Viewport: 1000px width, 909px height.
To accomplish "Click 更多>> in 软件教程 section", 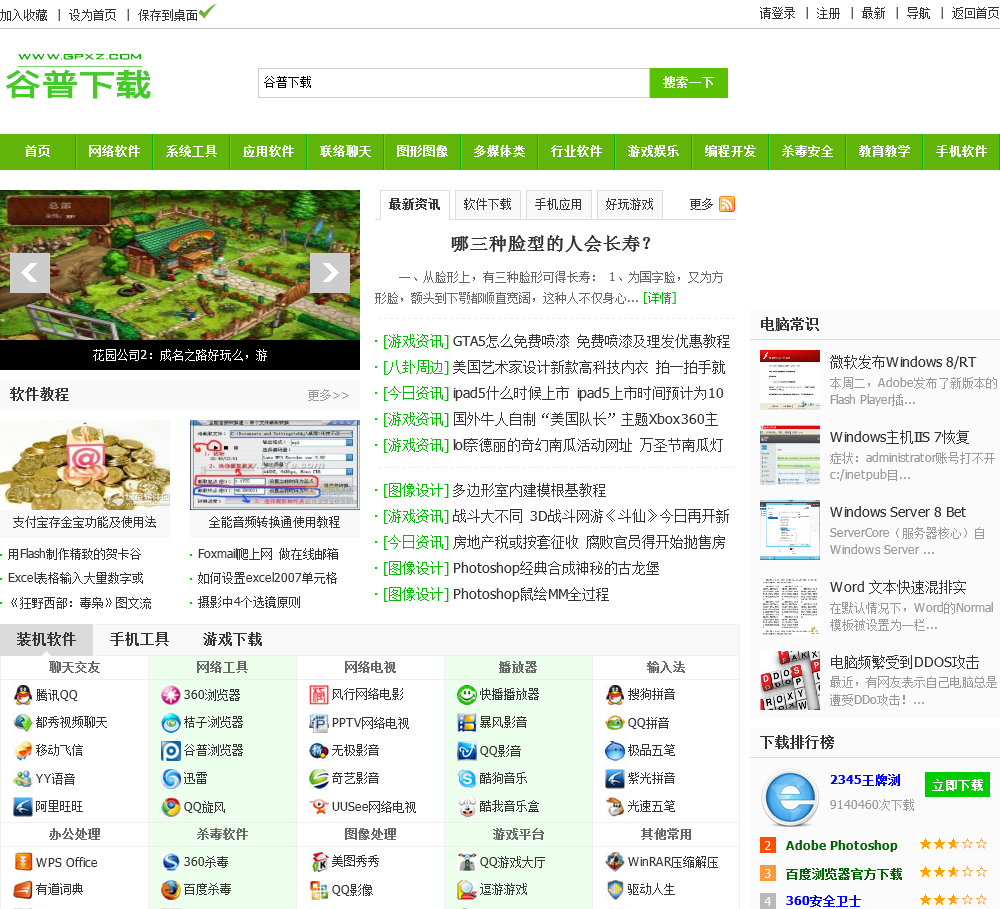I will [x=328, y=395].
